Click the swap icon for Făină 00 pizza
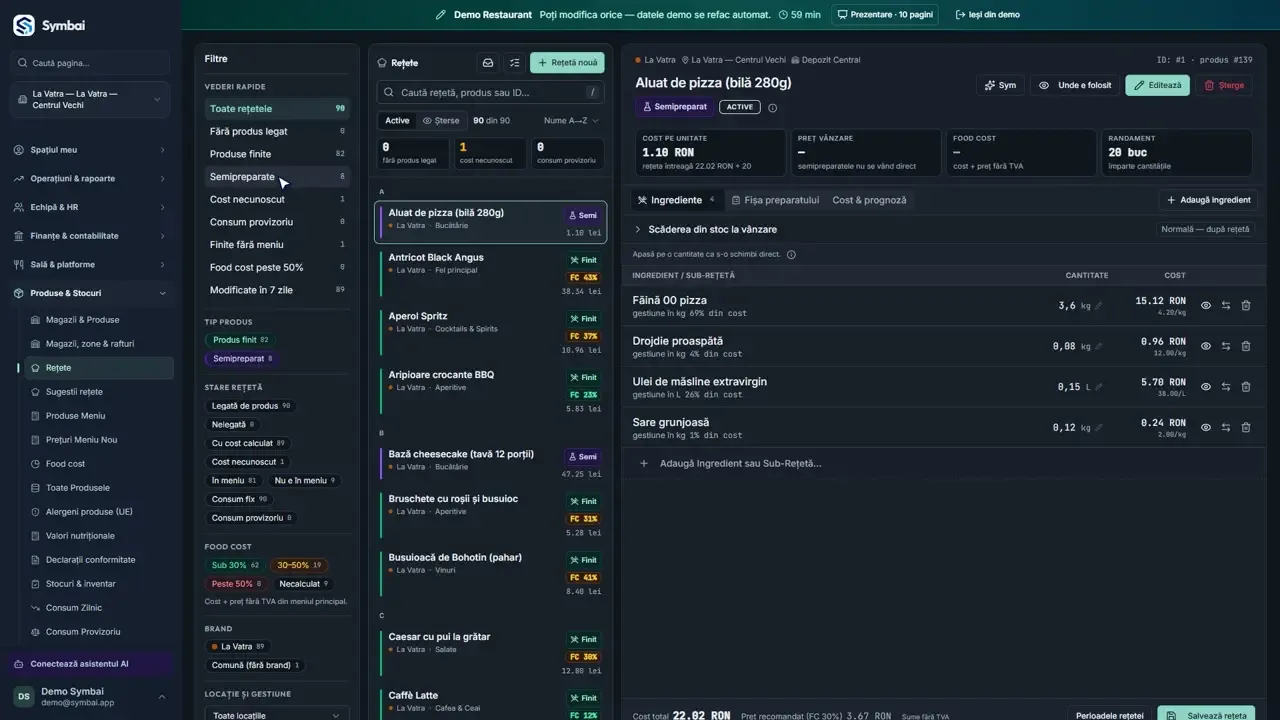 click(1226, 306)
